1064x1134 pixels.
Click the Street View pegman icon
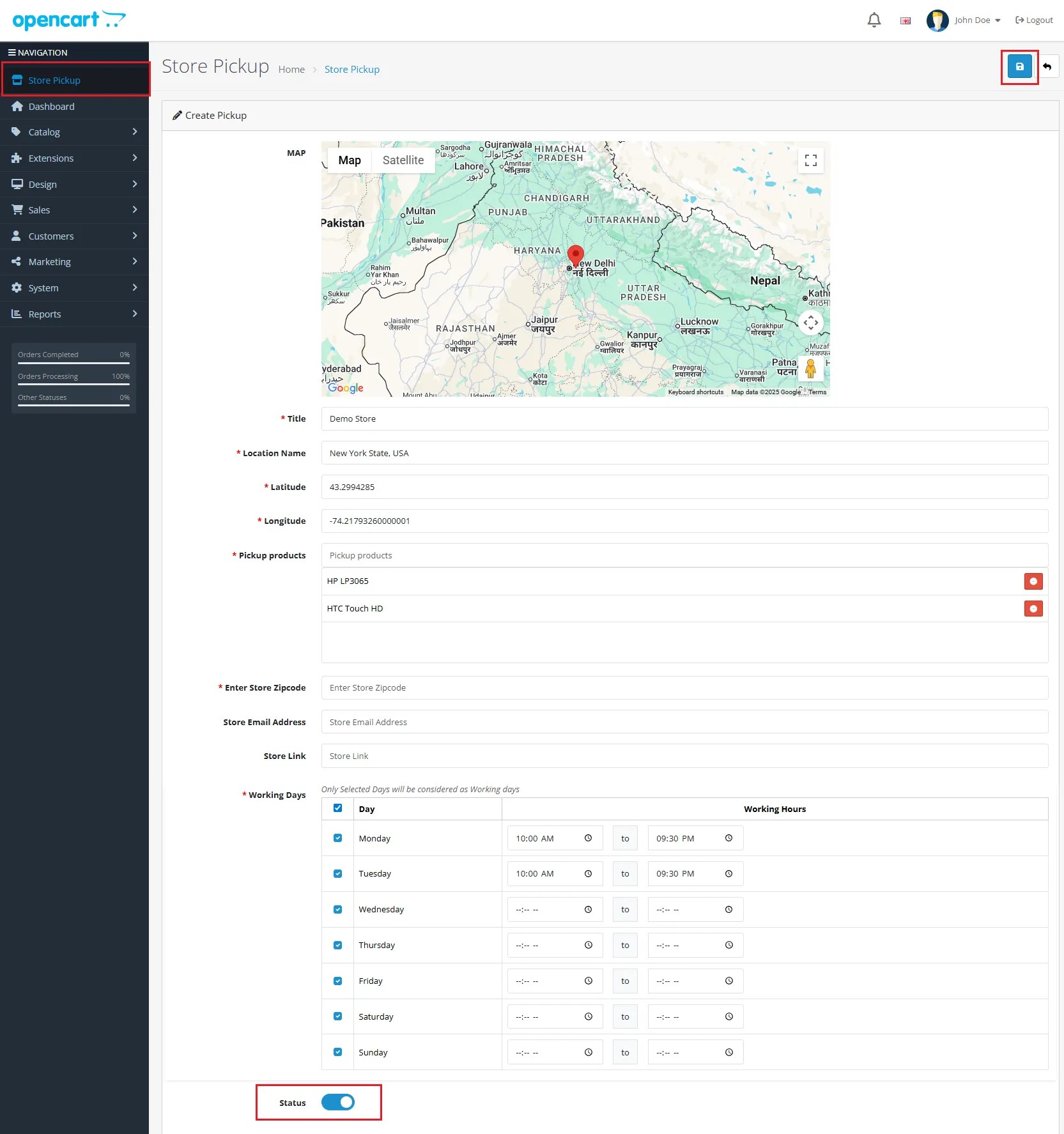810,369
